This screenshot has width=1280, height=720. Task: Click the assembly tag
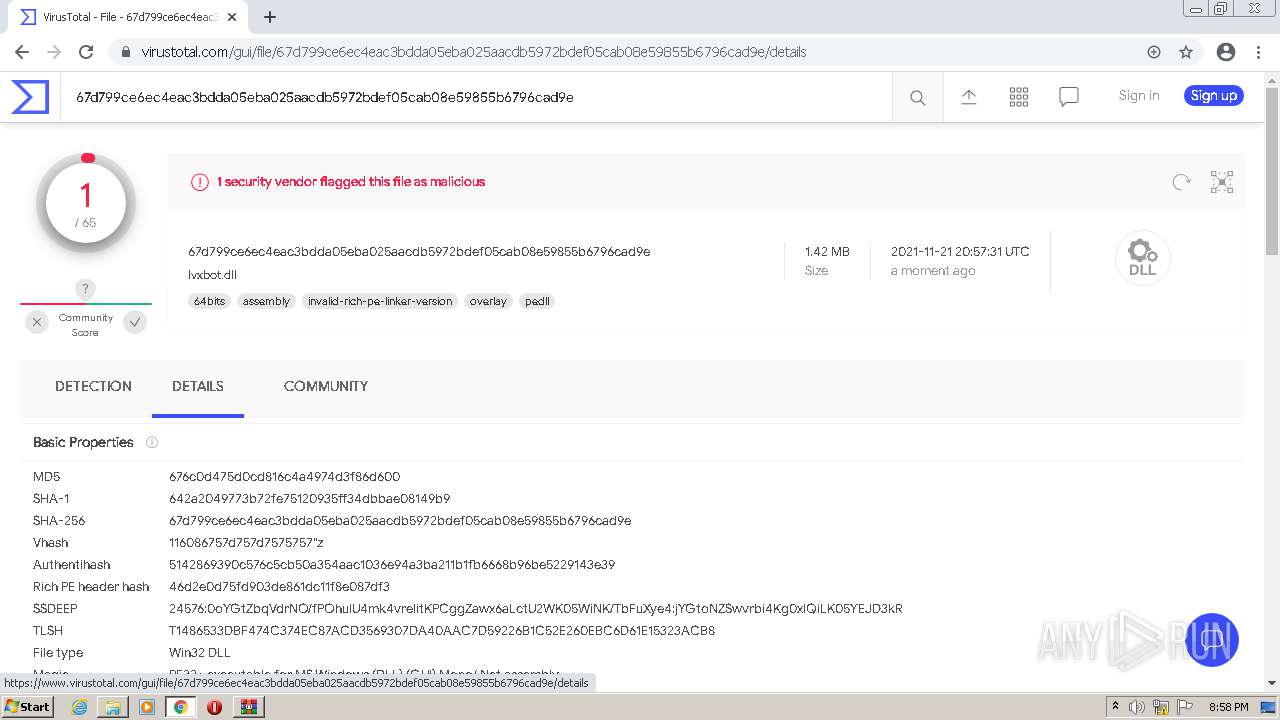(x=267, y=301)
